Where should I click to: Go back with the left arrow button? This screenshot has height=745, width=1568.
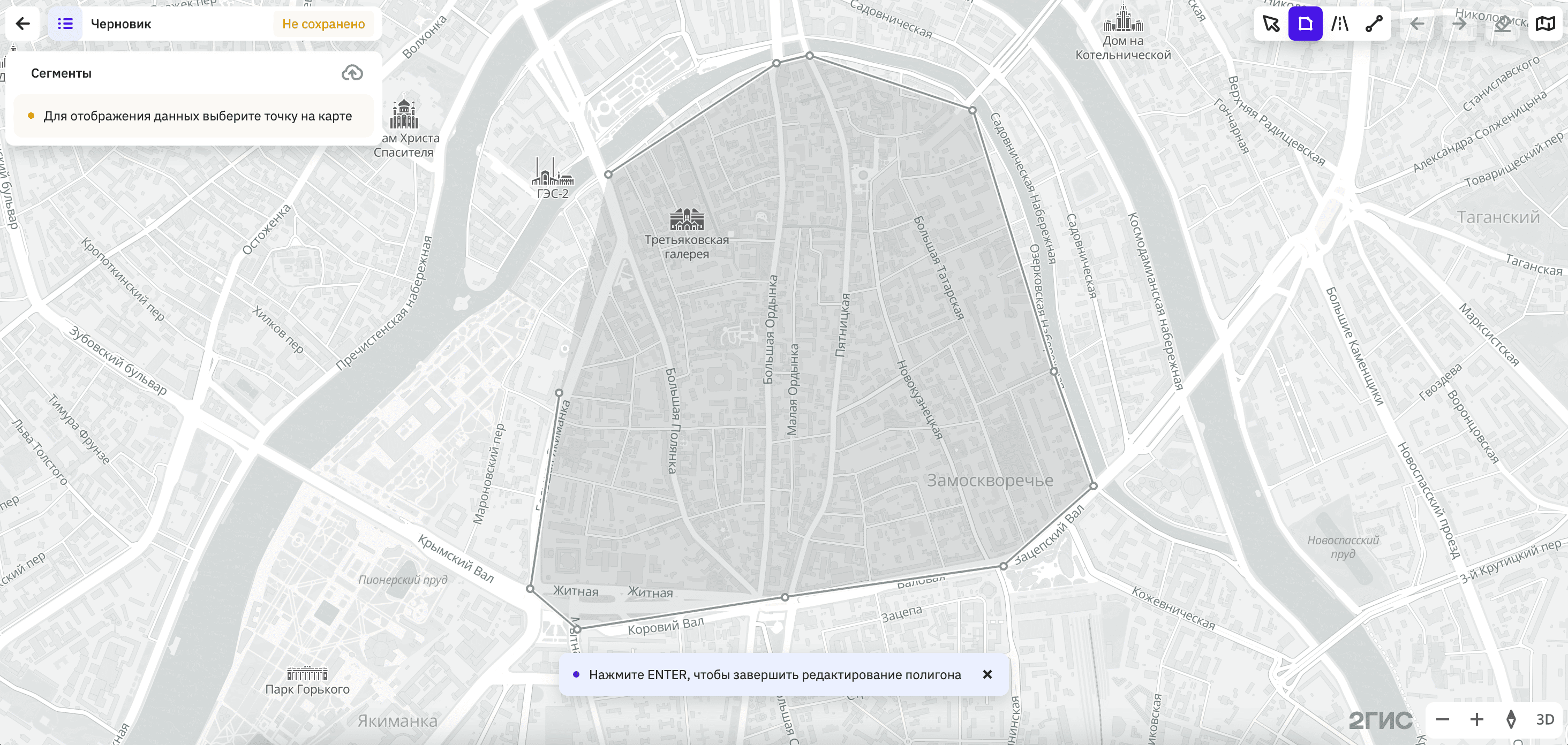click(22, 24)
